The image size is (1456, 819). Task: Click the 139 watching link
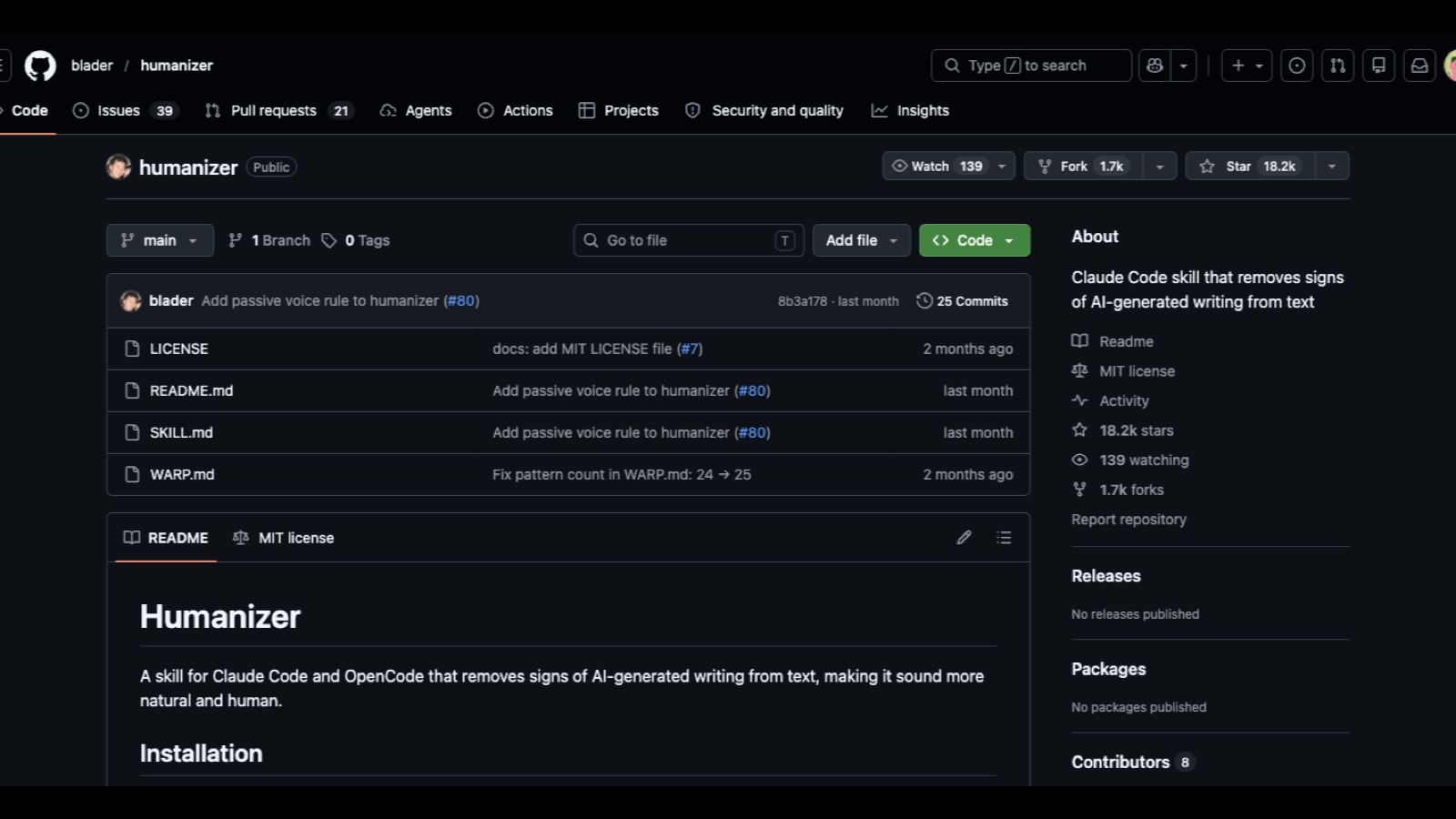1130,460
